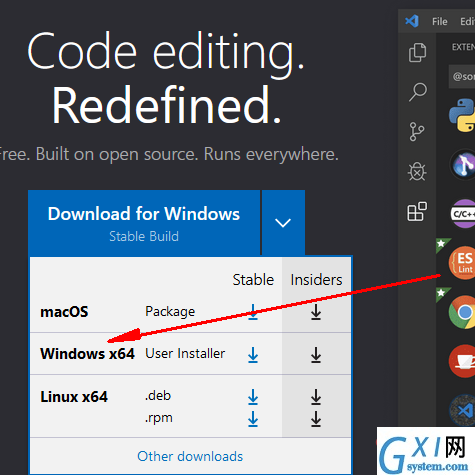
Task: Select the Chrome debugger extension icon
Action: (462, 312)
